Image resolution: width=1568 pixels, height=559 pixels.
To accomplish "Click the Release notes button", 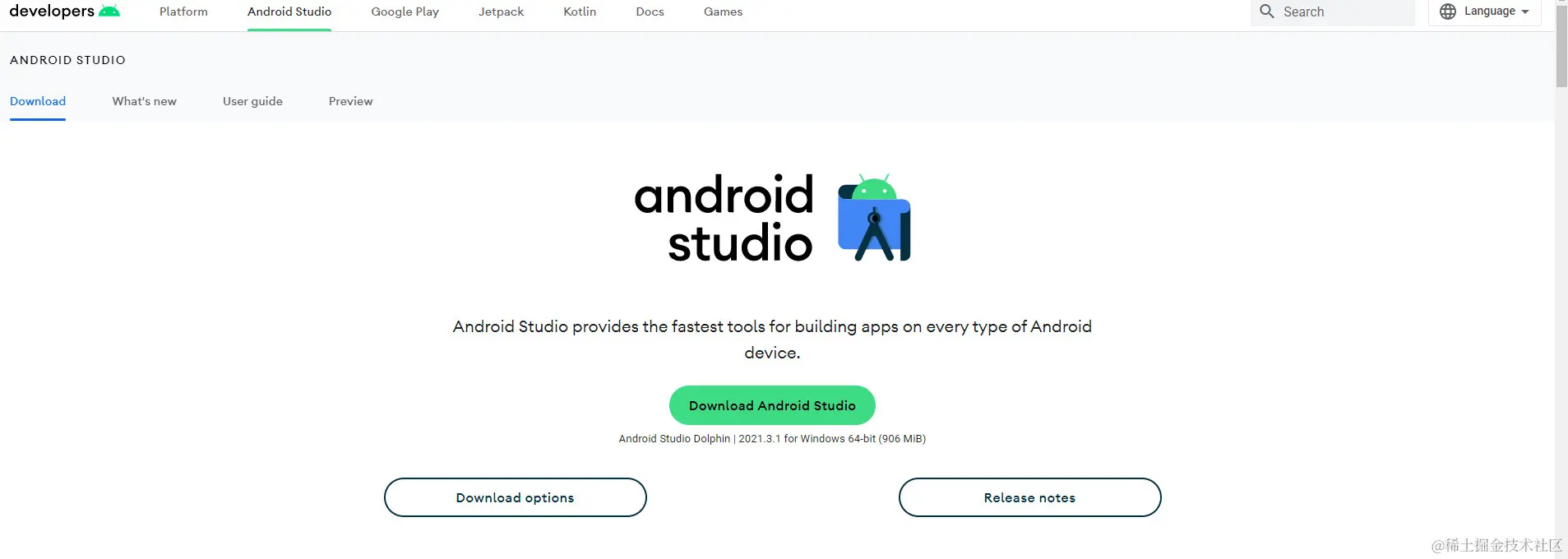I will pyautogui.click(x=1029, y=497).
